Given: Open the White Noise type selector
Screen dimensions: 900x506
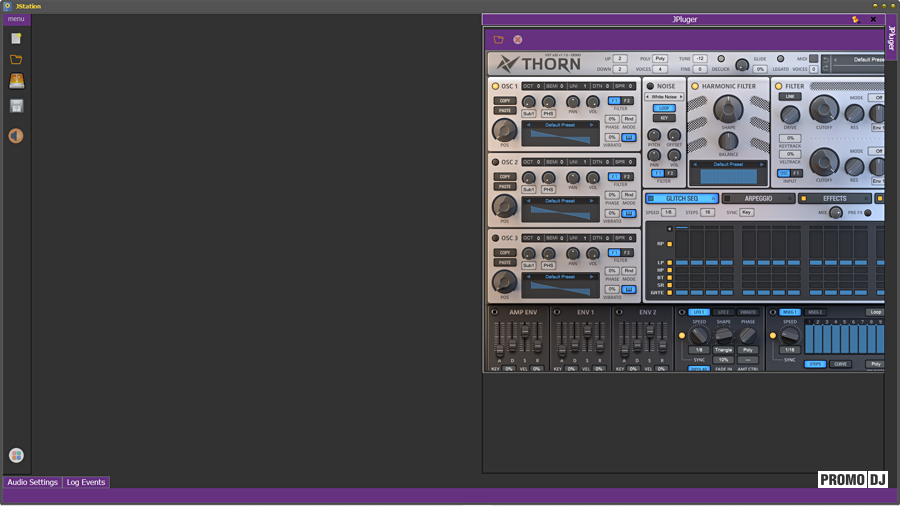Looking at the screenshot, I should click(664, 96).
